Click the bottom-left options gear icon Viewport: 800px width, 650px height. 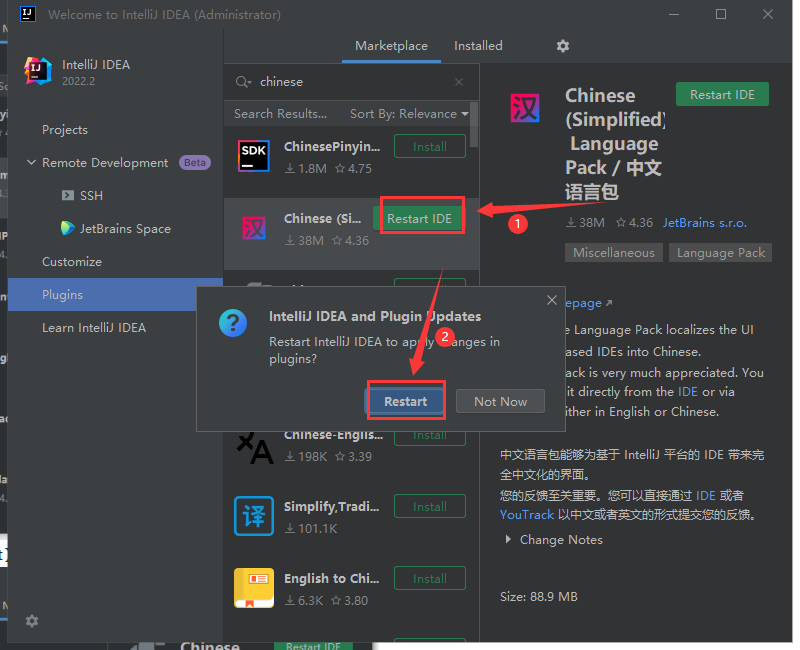(x=32, y=621)
